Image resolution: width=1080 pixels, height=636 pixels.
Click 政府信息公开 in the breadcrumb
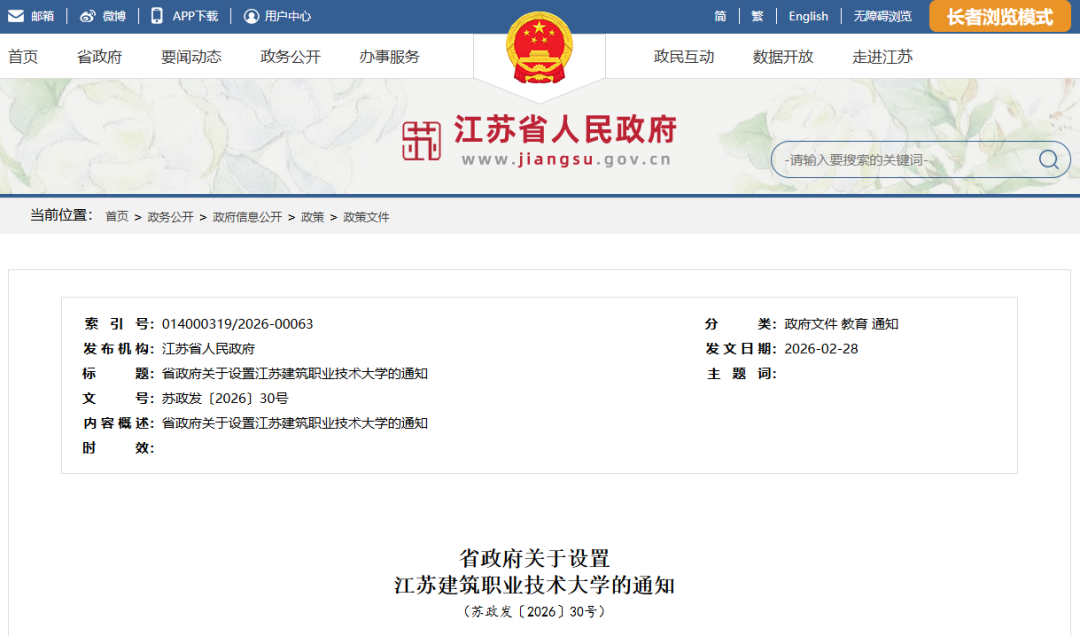pyautogui.click(x=247, y=217)
